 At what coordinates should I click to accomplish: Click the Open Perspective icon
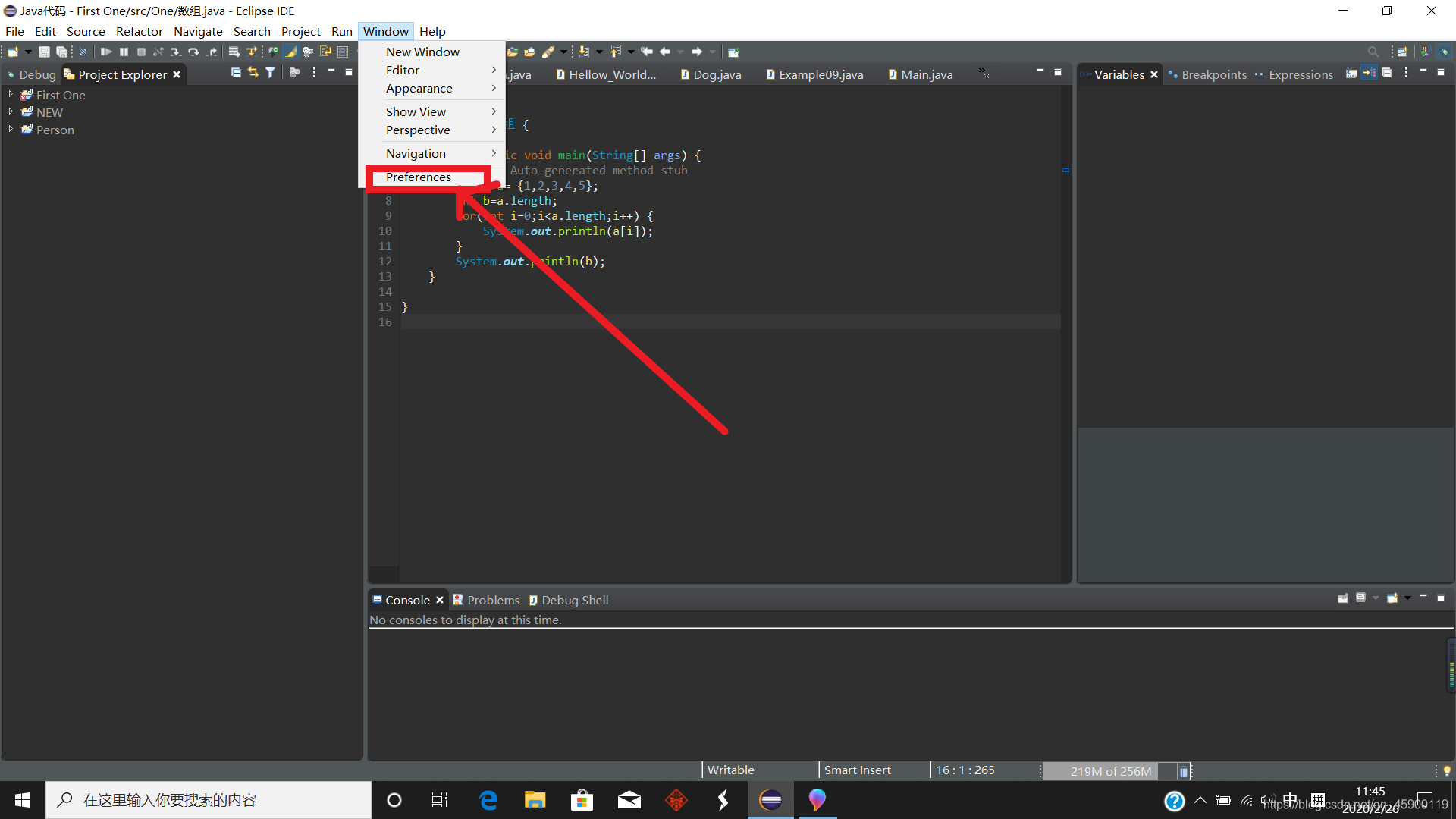(1403, 52)
